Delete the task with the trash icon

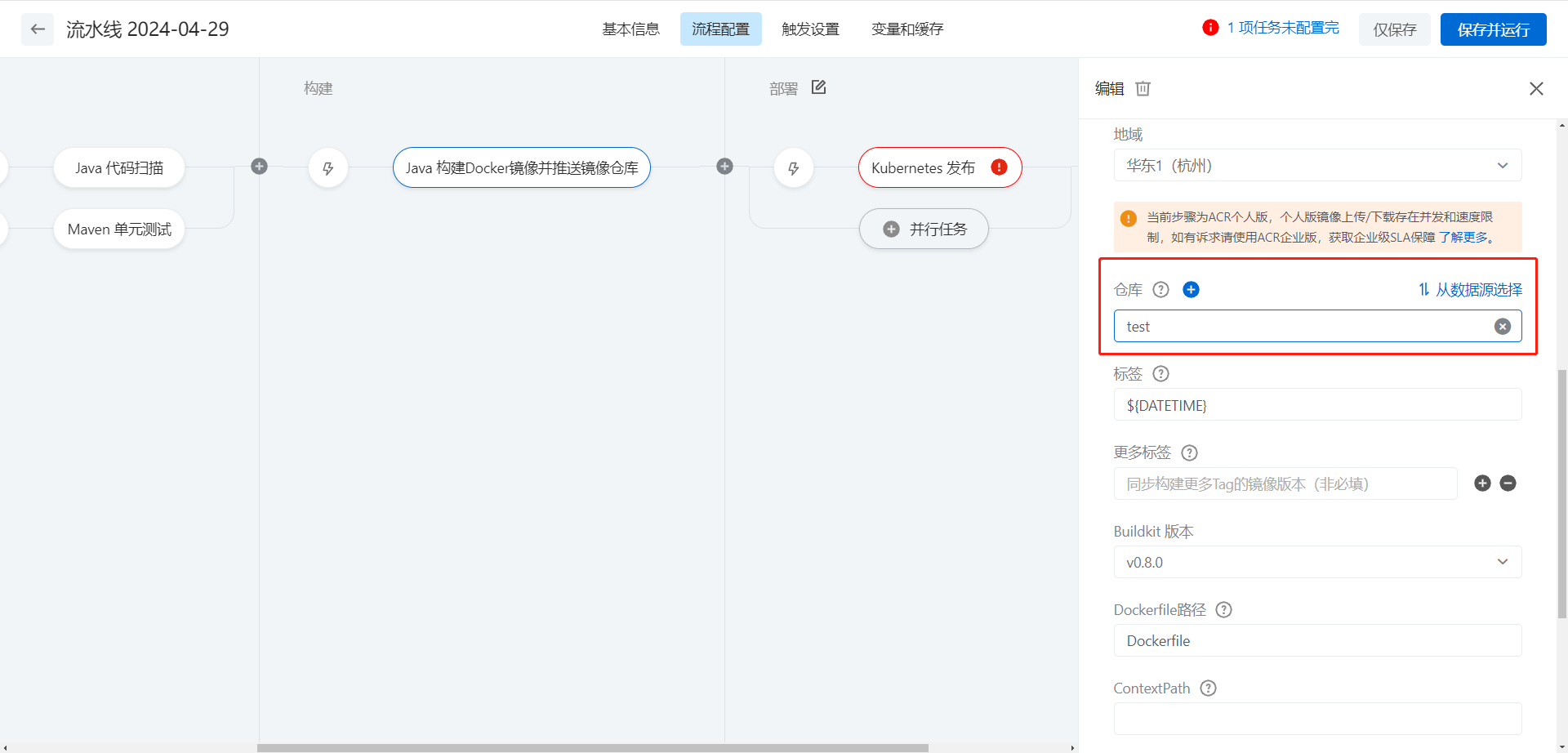1143,88
